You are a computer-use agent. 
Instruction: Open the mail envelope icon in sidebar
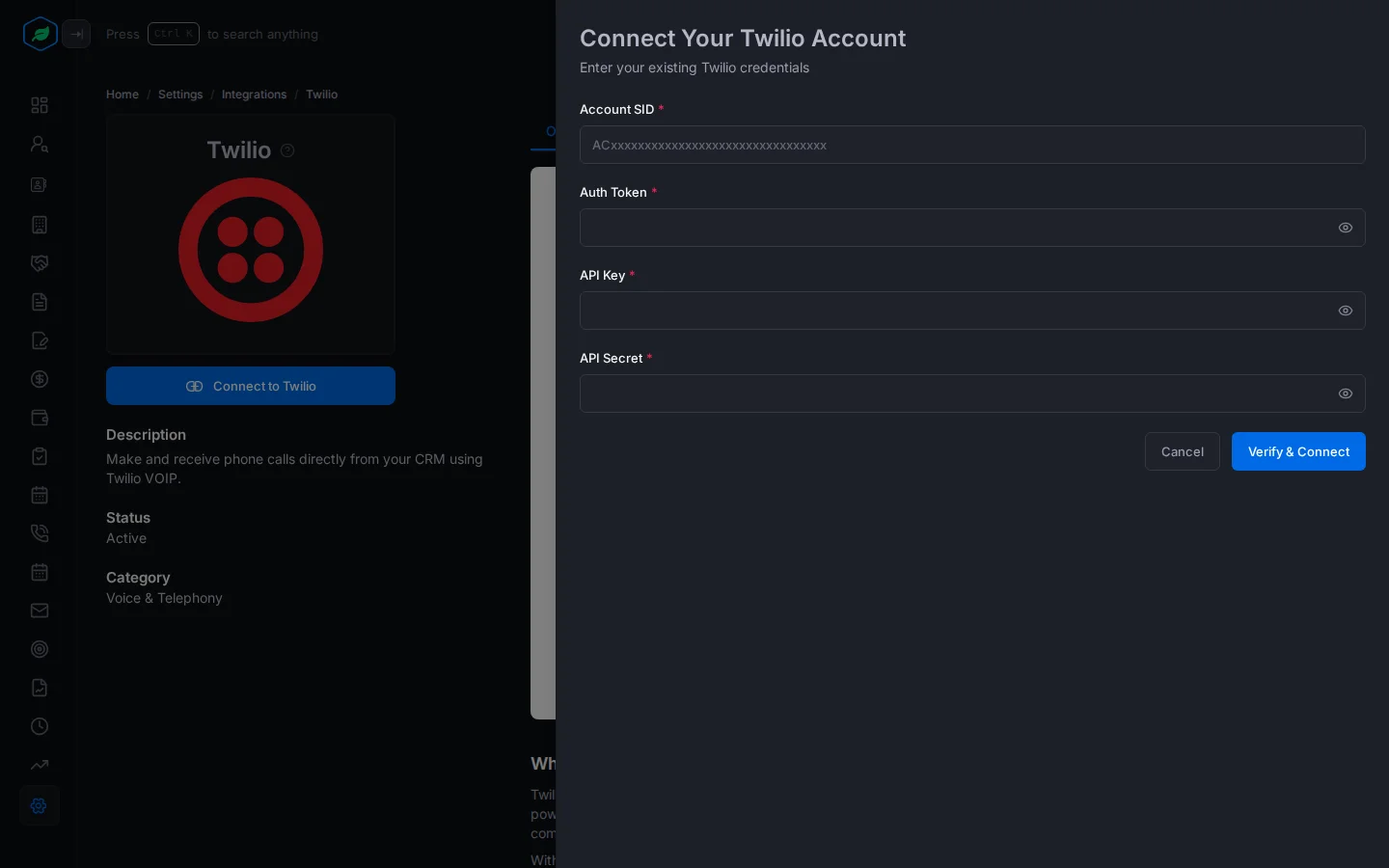pyautogui.click(x=40, y=610)
